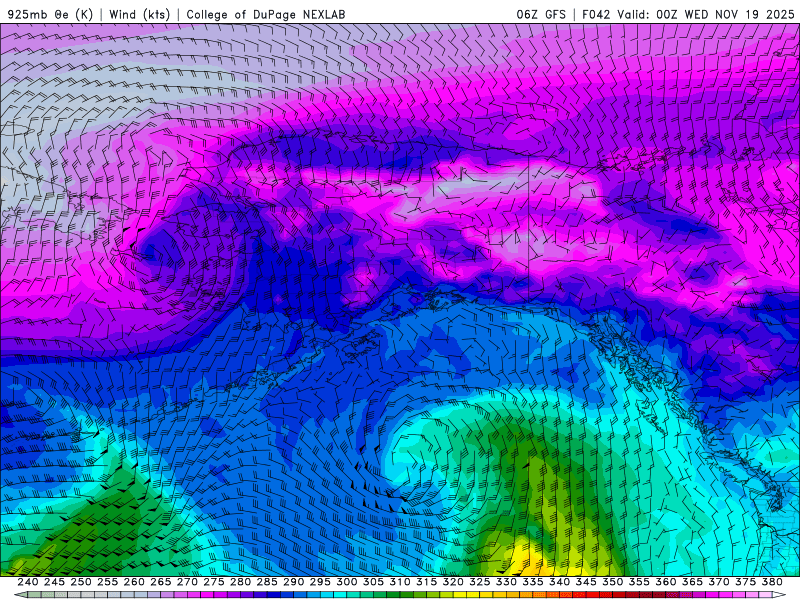Click the 325 color scale label
The height and width of the screenshot is (600, 800).
pyautogui.click(x=479, y=582)
